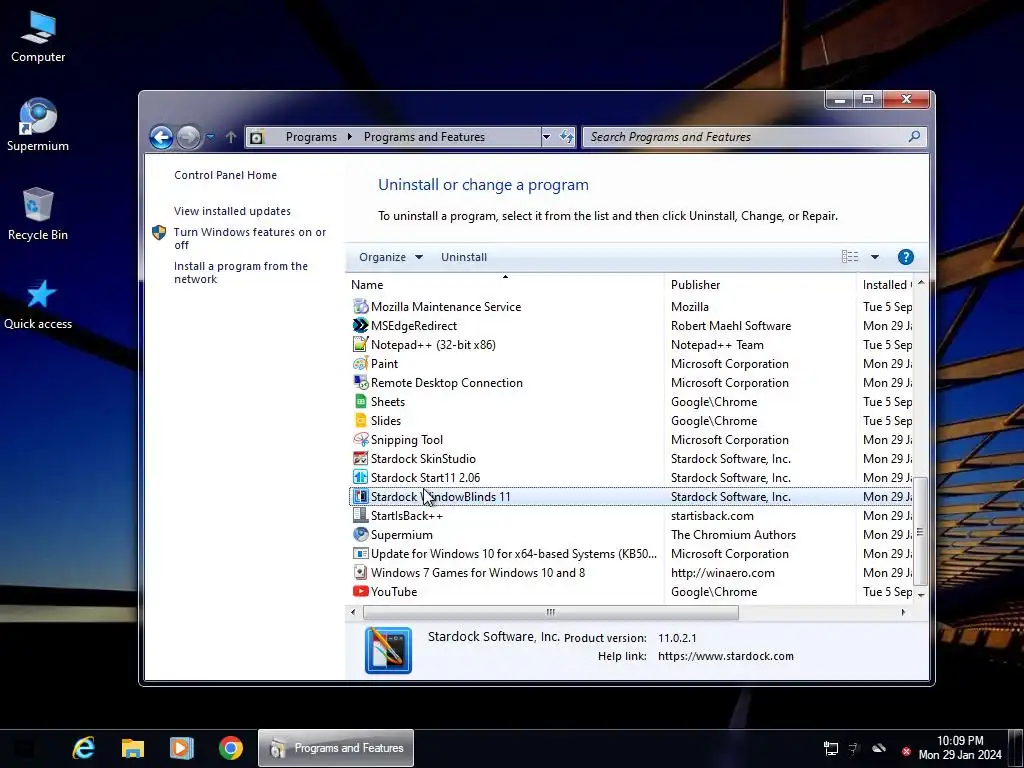
Task: Click the MSEdgeRedirect program icon
Action: [x=360, y=325]
